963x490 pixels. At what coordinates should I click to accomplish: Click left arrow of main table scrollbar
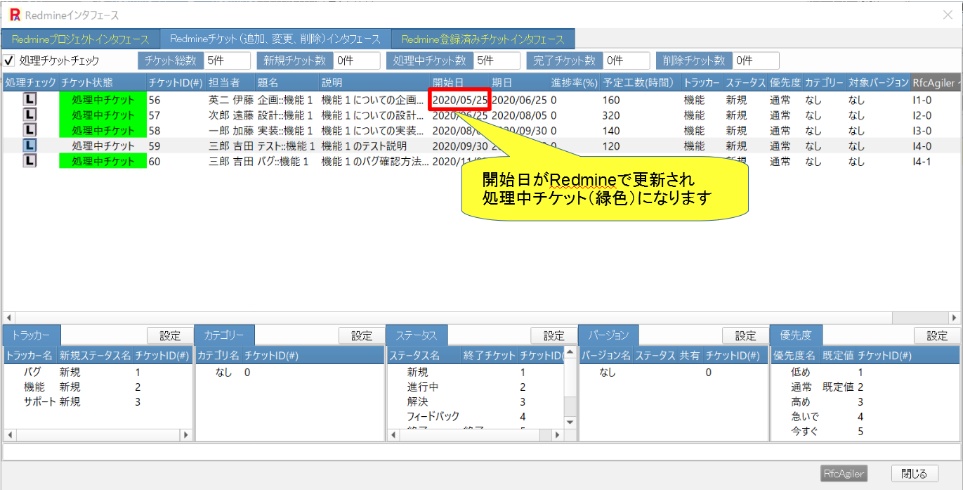point(9,317)
